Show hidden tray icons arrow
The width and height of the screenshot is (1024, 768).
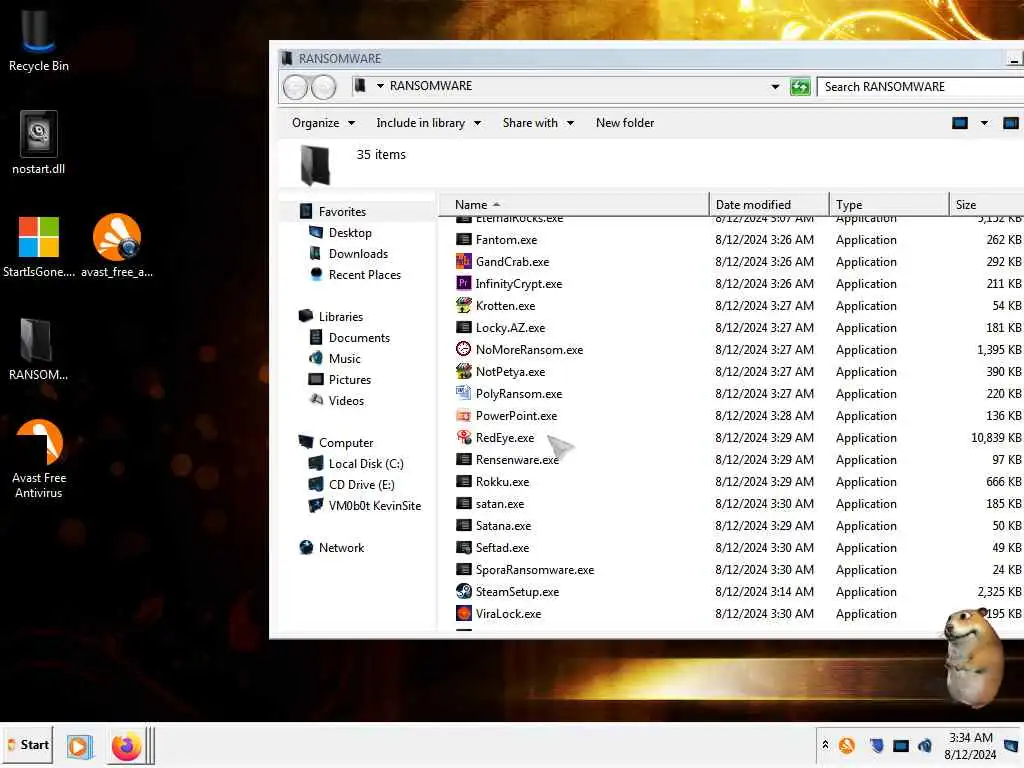point(825,744)
